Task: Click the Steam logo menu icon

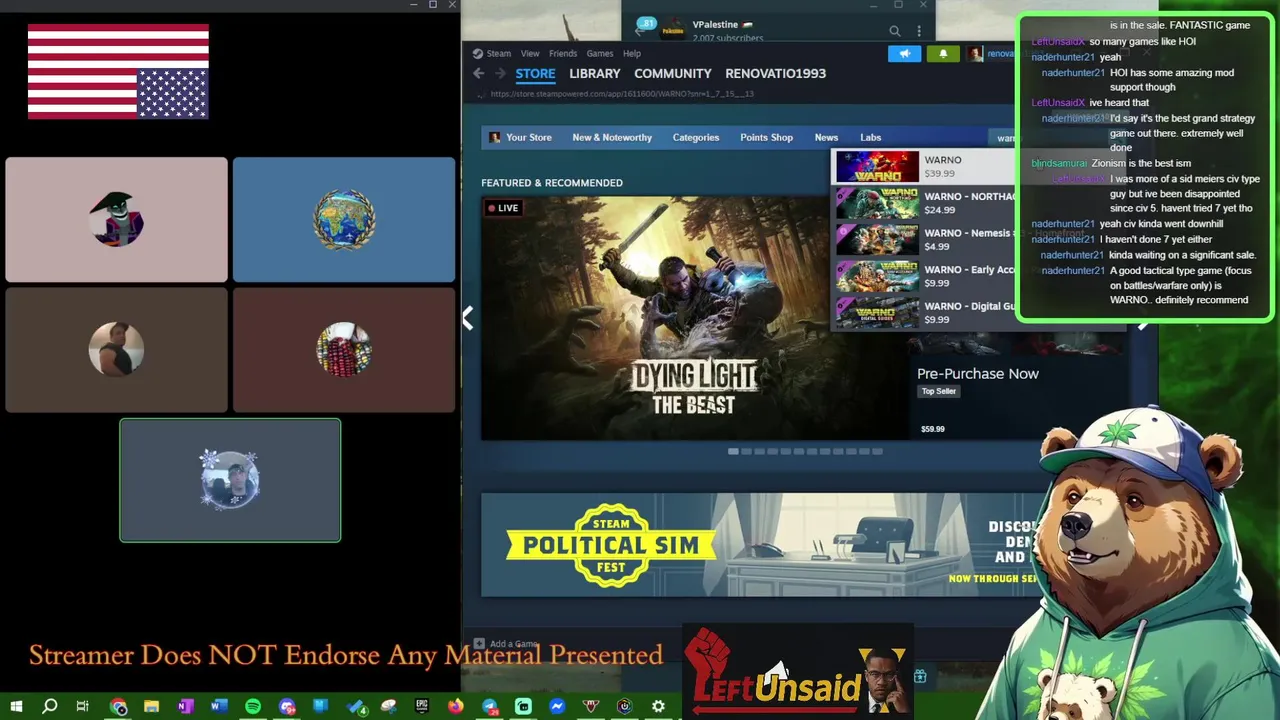Action: tap(478, 54)
